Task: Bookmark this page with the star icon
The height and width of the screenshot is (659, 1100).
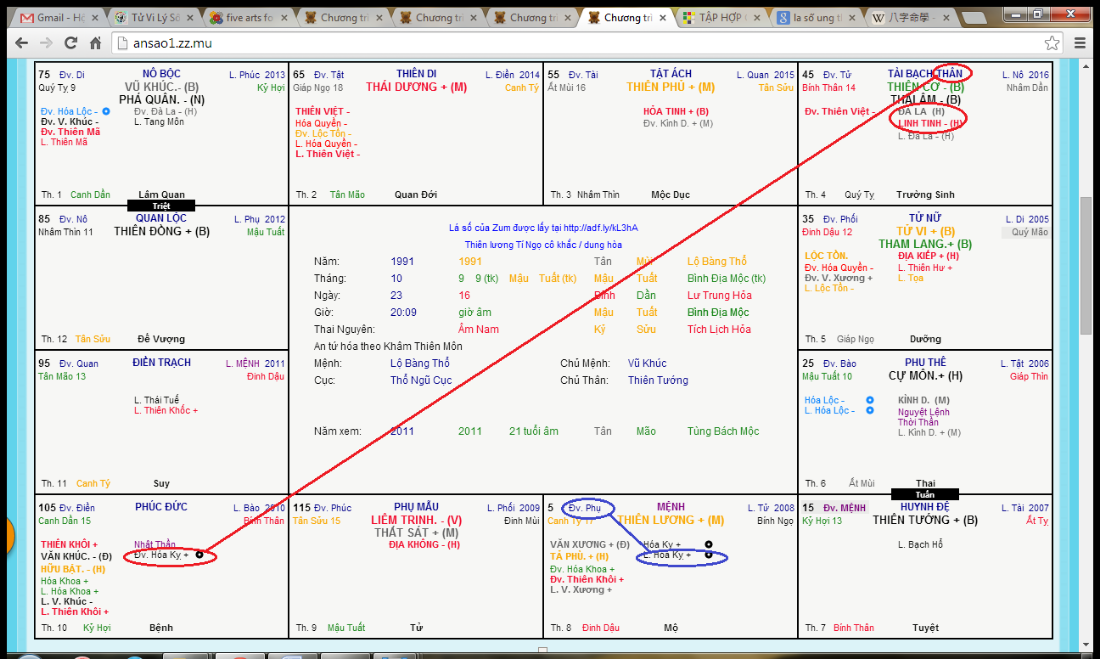Action: click(x=1052, y=43)
